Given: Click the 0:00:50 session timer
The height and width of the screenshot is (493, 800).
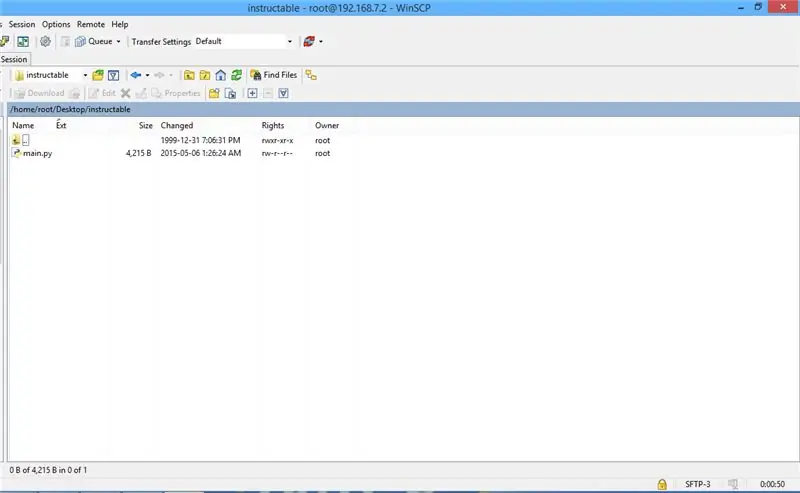Looking at the screenshot, I should point(772,484).
